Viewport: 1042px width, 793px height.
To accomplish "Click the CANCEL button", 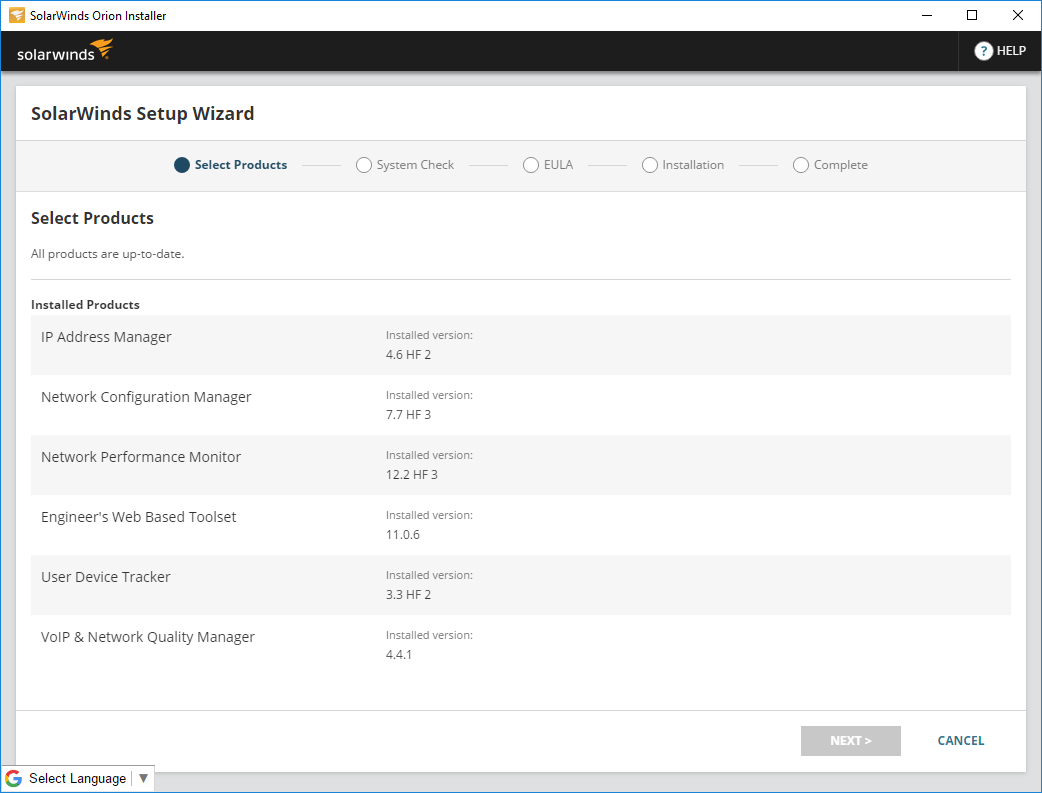I will pos(960,740).
